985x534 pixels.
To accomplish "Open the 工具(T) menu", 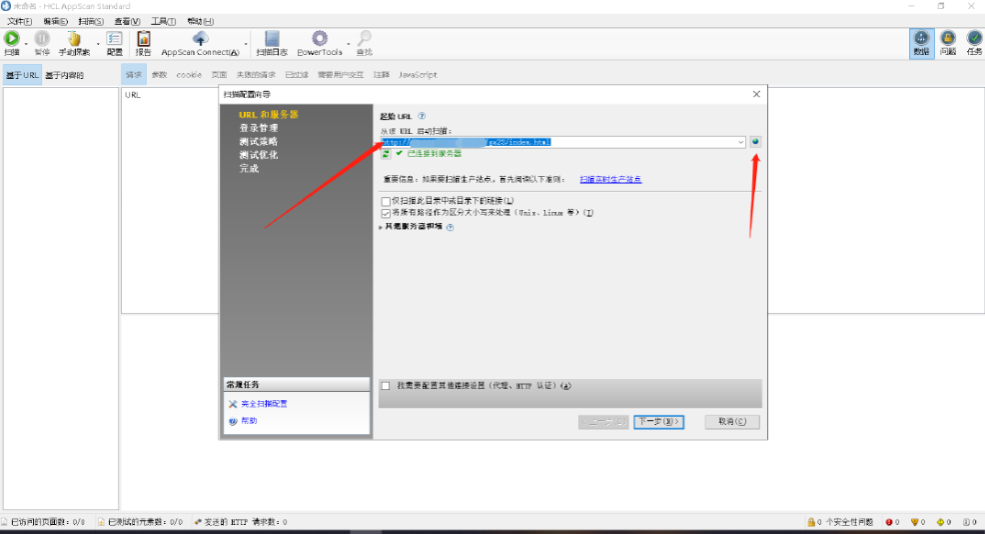I will coord(163,21).
